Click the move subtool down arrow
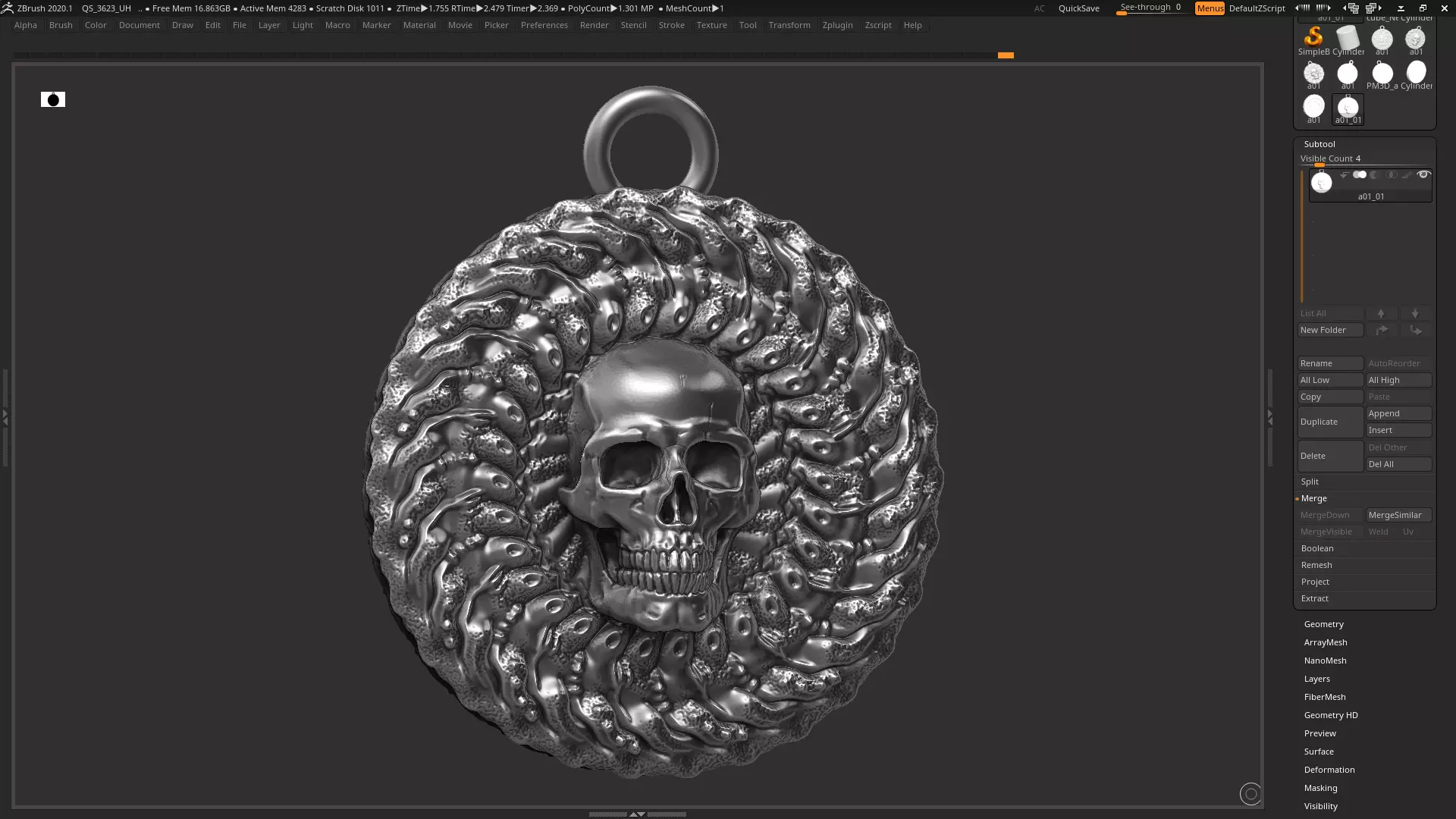This screenshot has height=819, width=1456. tap(1415, 313)
